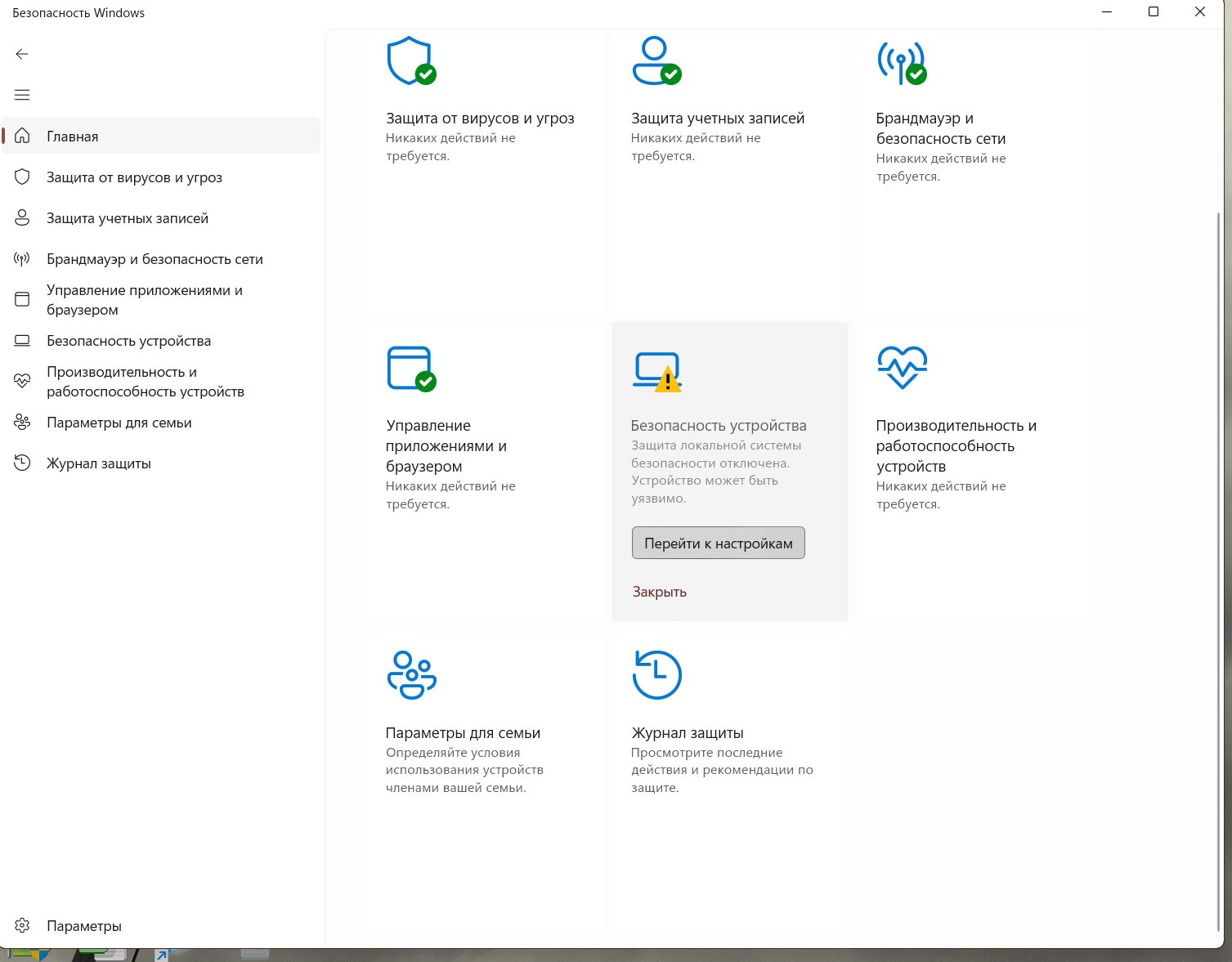Image resolution: width=1232 pixels, height=962 pixels.
Task: Open Защита от вирусов и угроз in sidebar
Action: pyautogui.click(x=161, y=177)
